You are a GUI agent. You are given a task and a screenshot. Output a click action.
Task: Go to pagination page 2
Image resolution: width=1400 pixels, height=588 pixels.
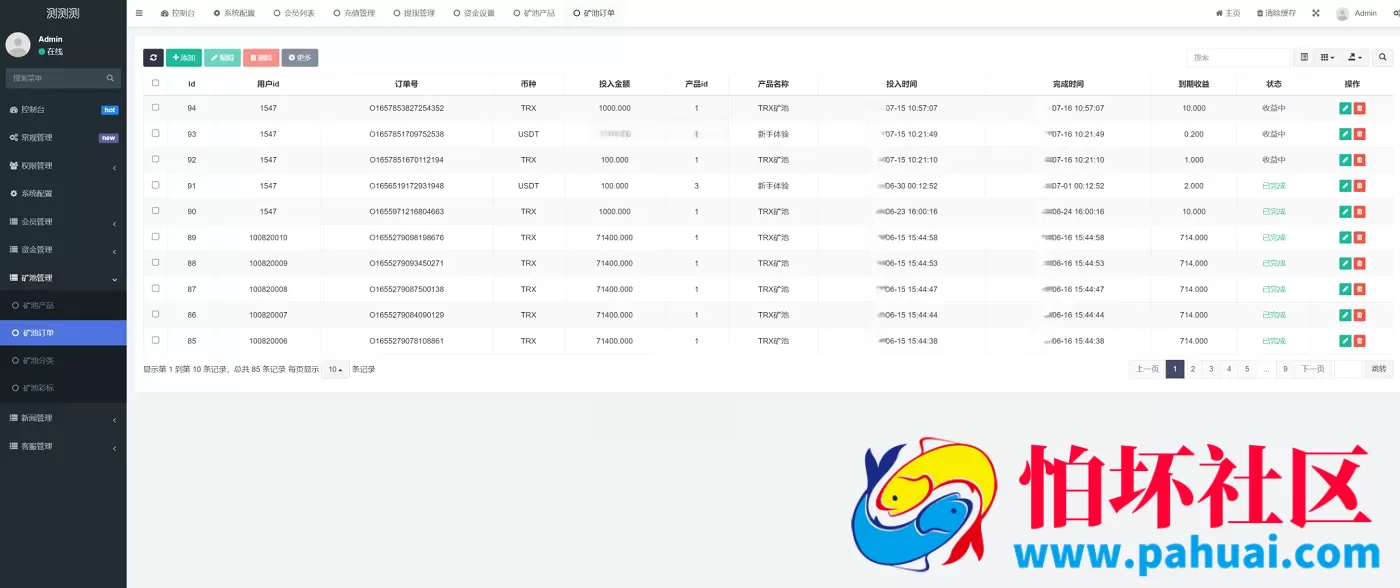tap(1193, 369)
